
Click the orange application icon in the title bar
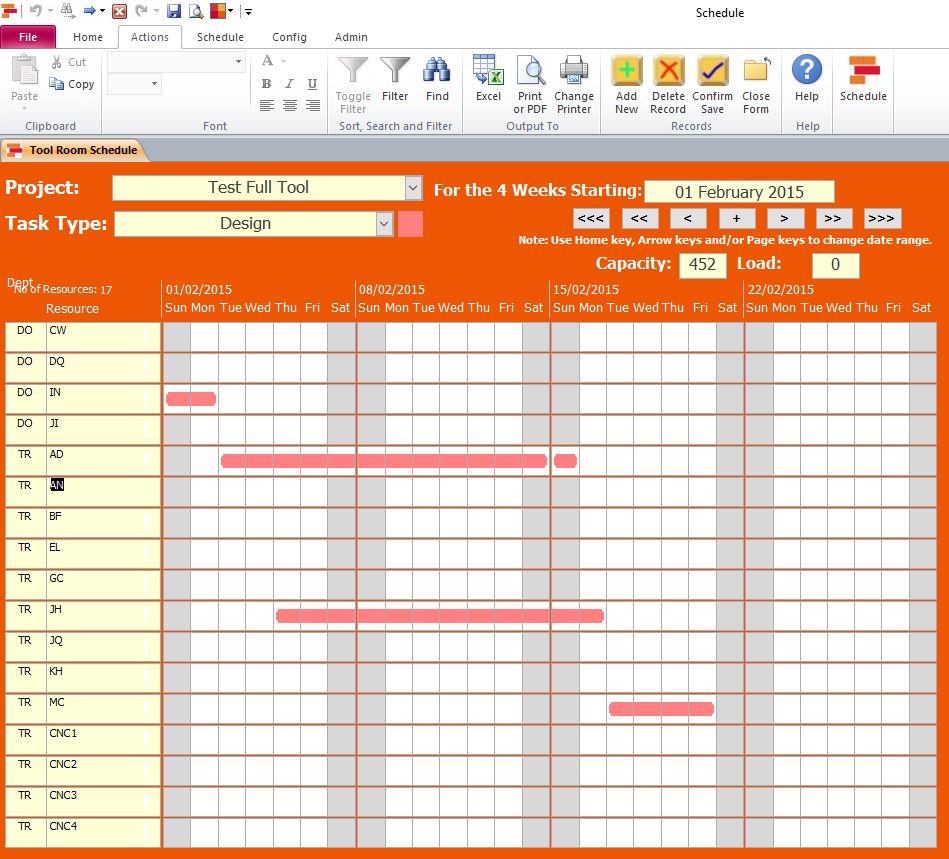click(x=9, y=11)
